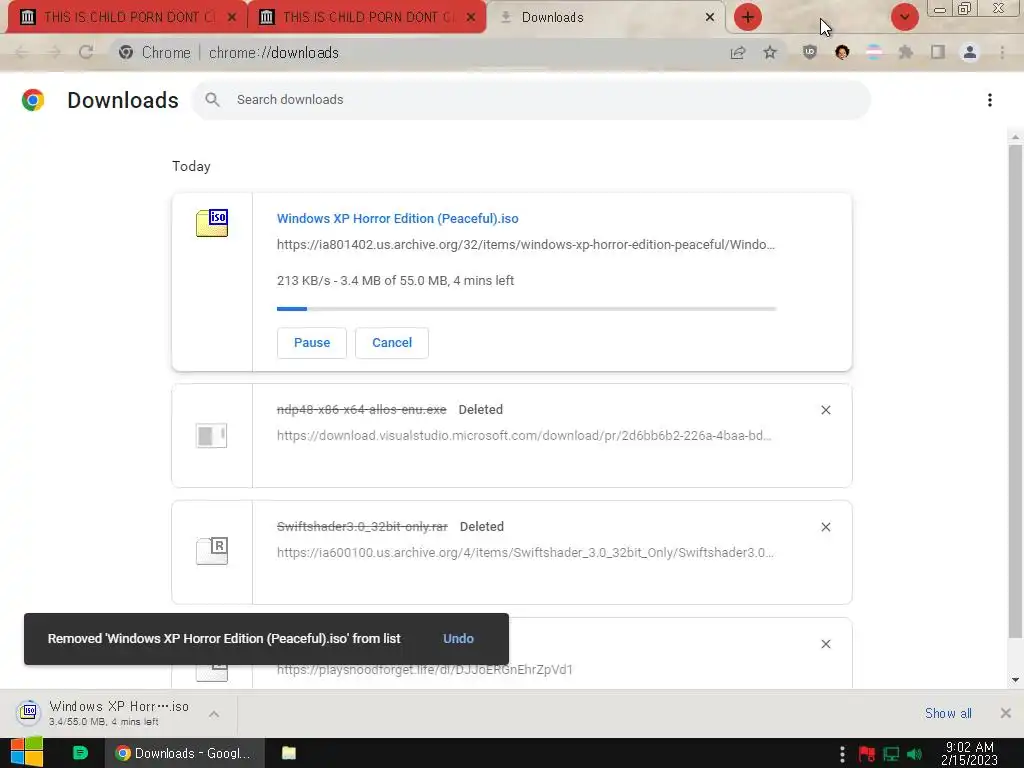Image resolution: width=1024 pixels, height=768 pixels.
Task: Click the volume speaker tray icon
Action: pyautogui.click(x=914, y=754)
